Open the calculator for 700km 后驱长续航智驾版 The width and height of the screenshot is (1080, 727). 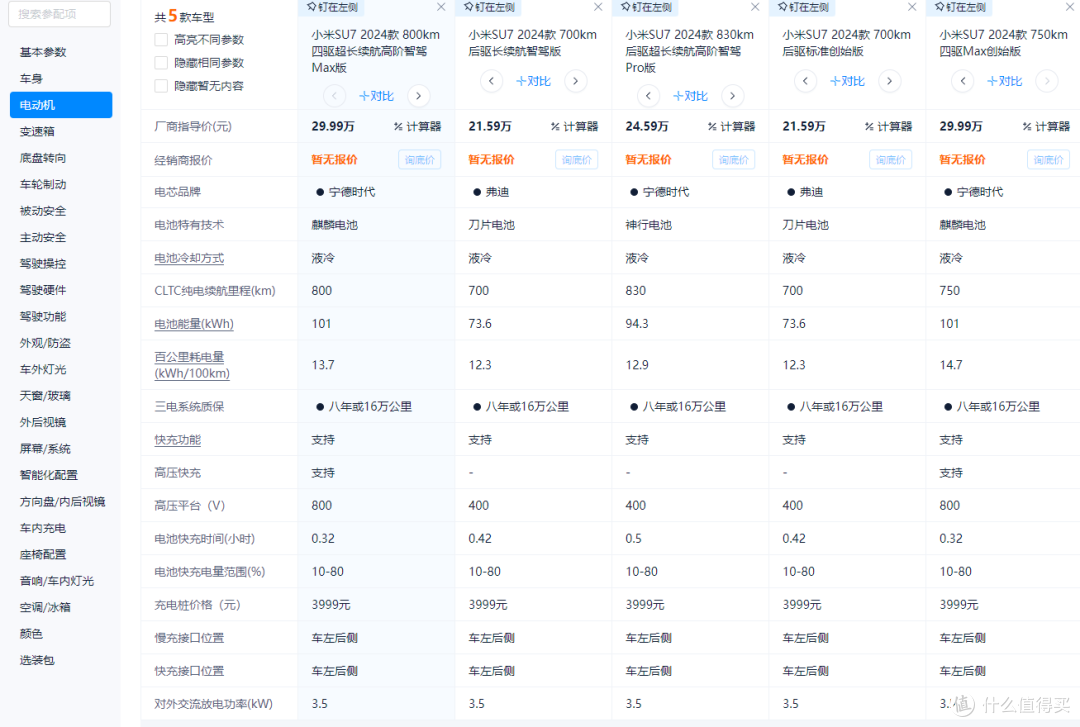coord(574,126)
